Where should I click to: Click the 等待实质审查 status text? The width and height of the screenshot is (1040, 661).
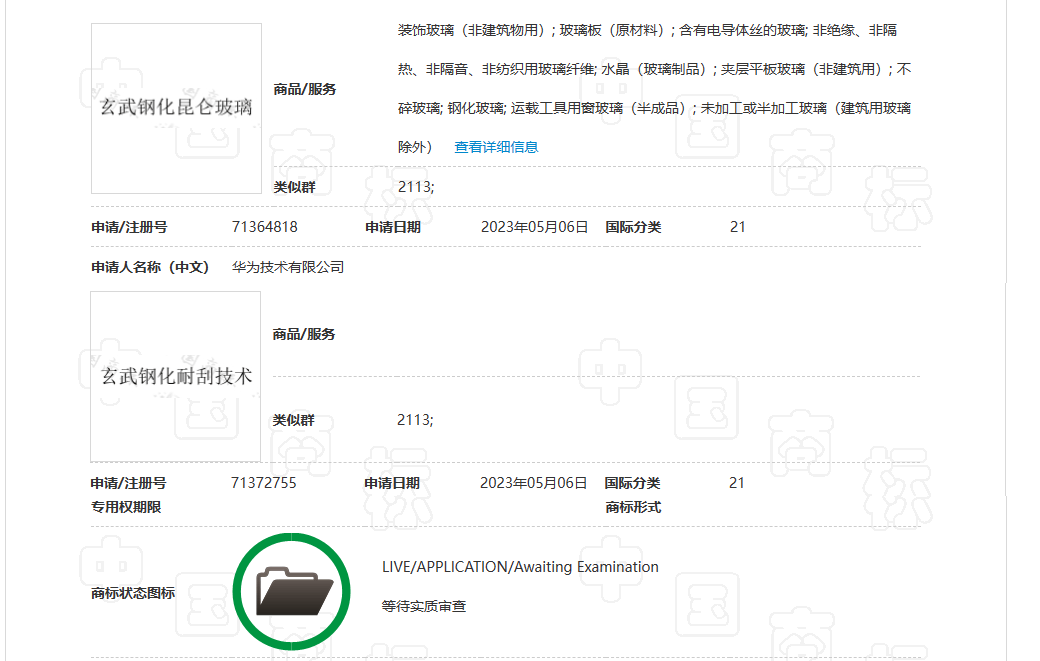(424, 607)
